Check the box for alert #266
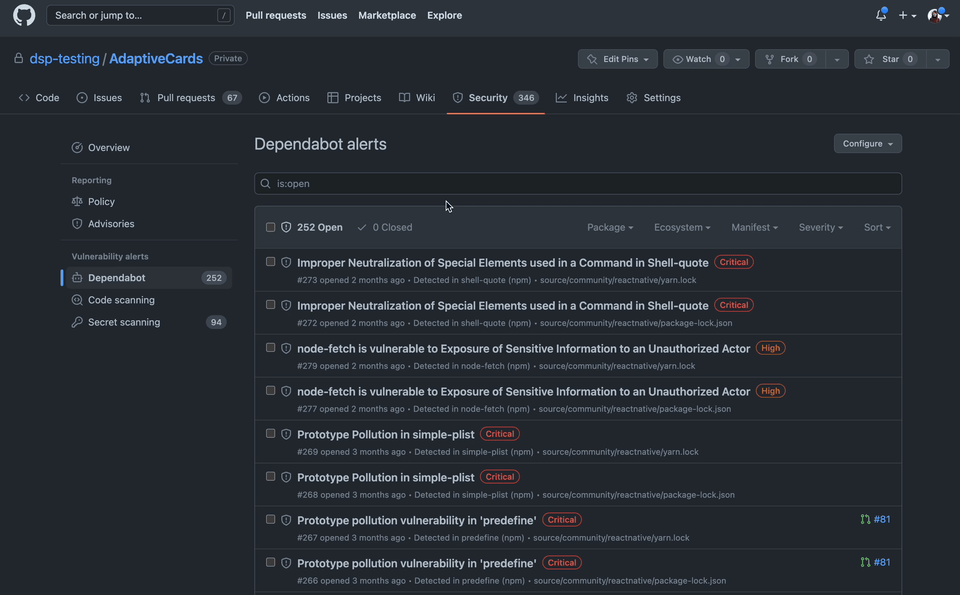960x595 pixels. coord(270,561)
